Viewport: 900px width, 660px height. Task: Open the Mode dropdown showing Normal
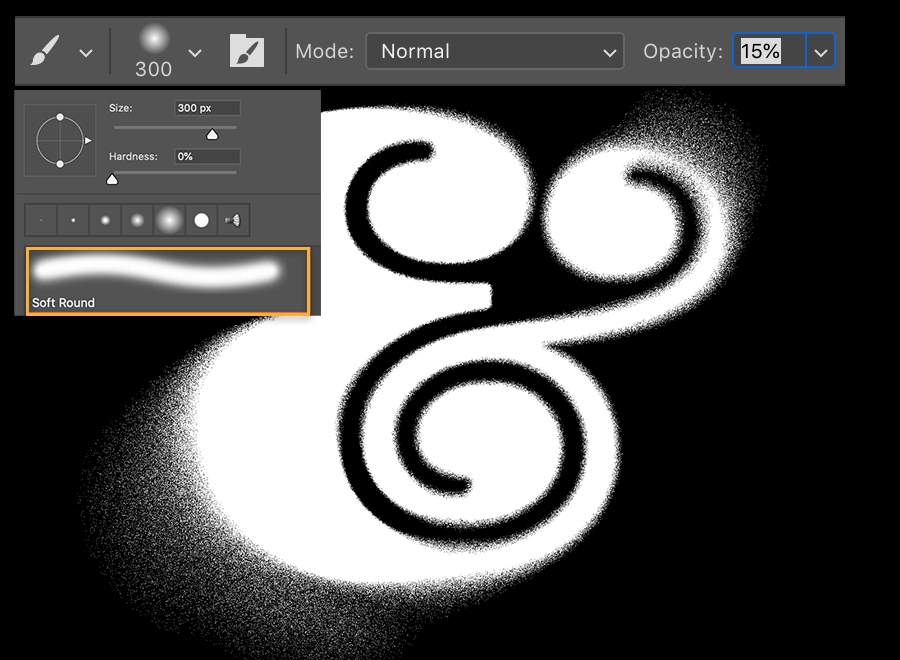tap(495, 51)
